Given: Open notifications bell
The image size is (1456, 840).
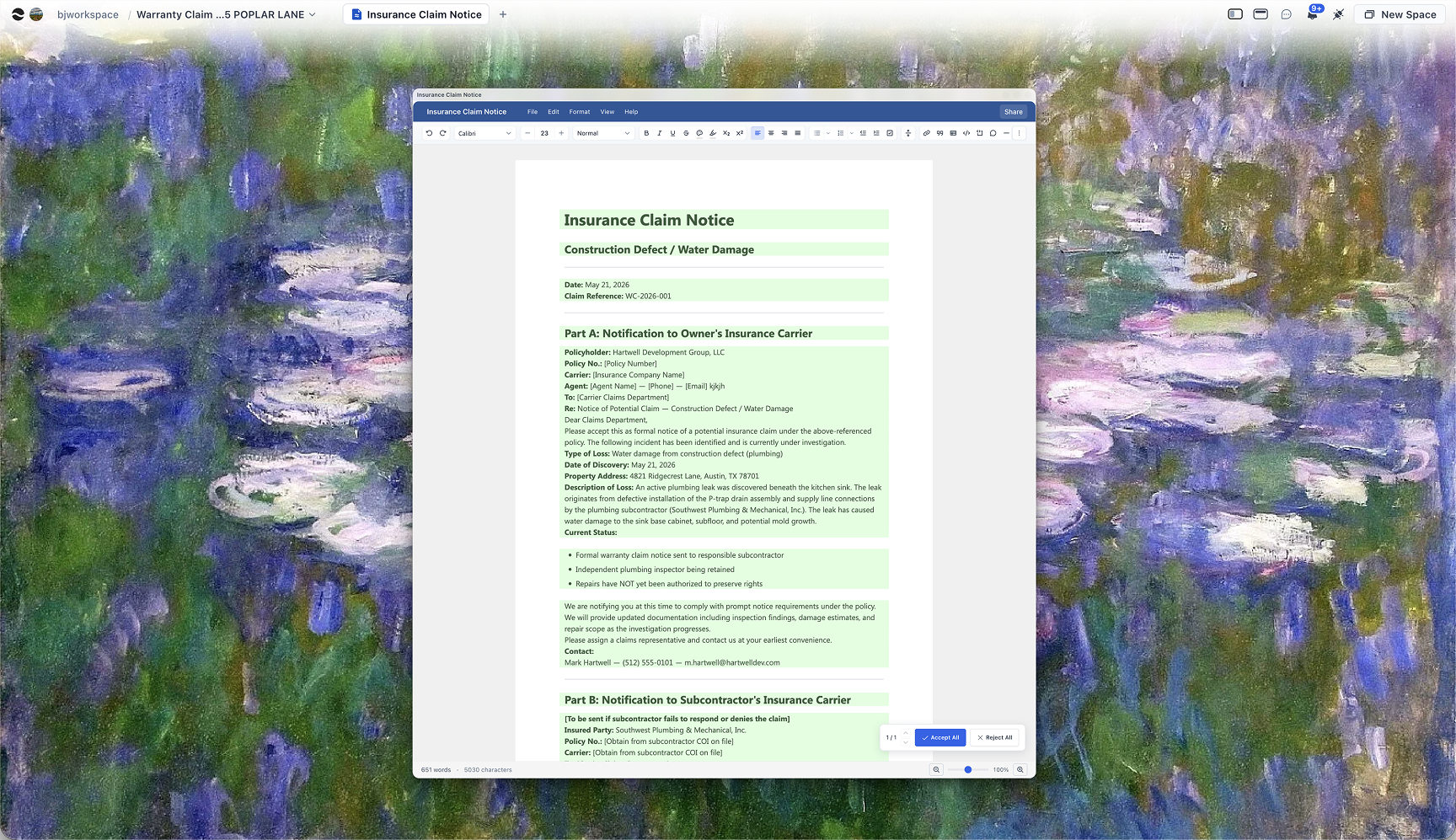Looking at the screenshot, I should coord(1312,14).
